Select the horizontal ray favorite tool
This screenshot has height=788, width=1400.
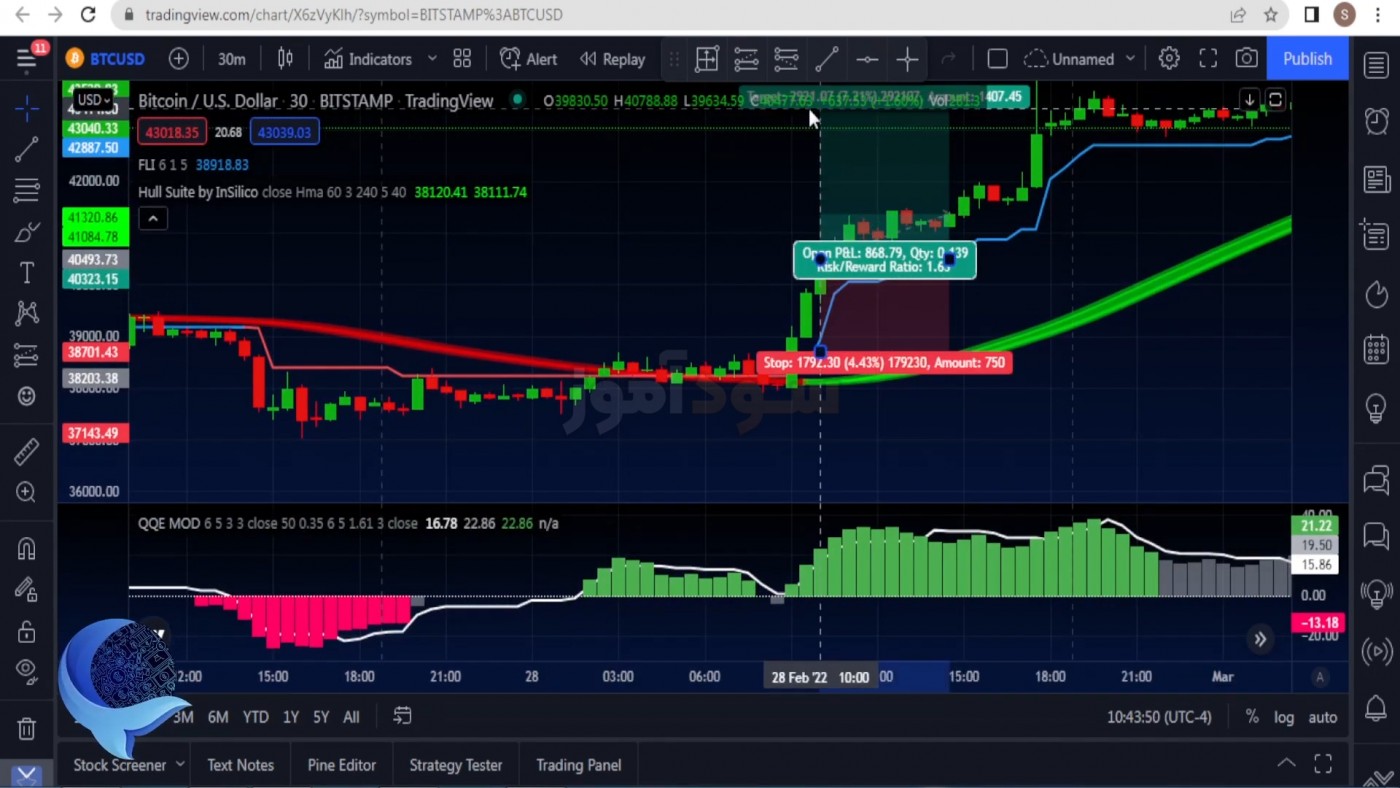(867, 59)
